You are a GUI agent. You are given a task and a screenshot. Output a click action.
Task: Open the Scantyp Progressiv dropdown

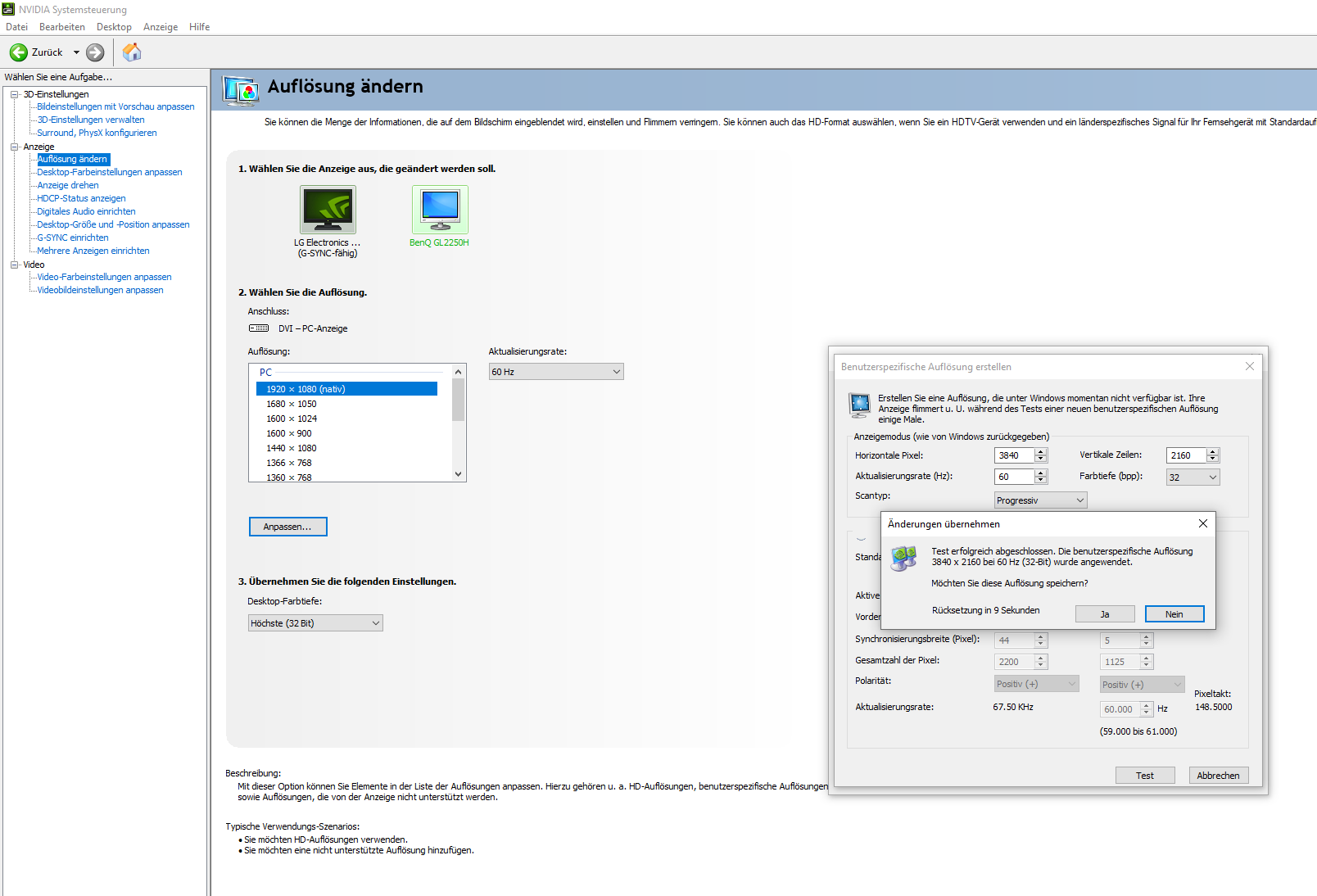pos(1040,500)
